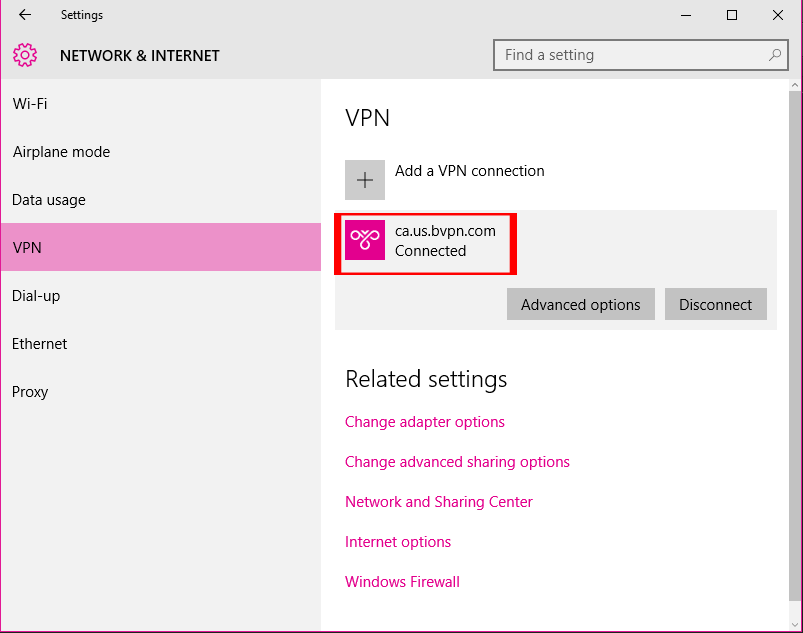
Task: Switch to Ethernet settings
Action: pos(40,344)
